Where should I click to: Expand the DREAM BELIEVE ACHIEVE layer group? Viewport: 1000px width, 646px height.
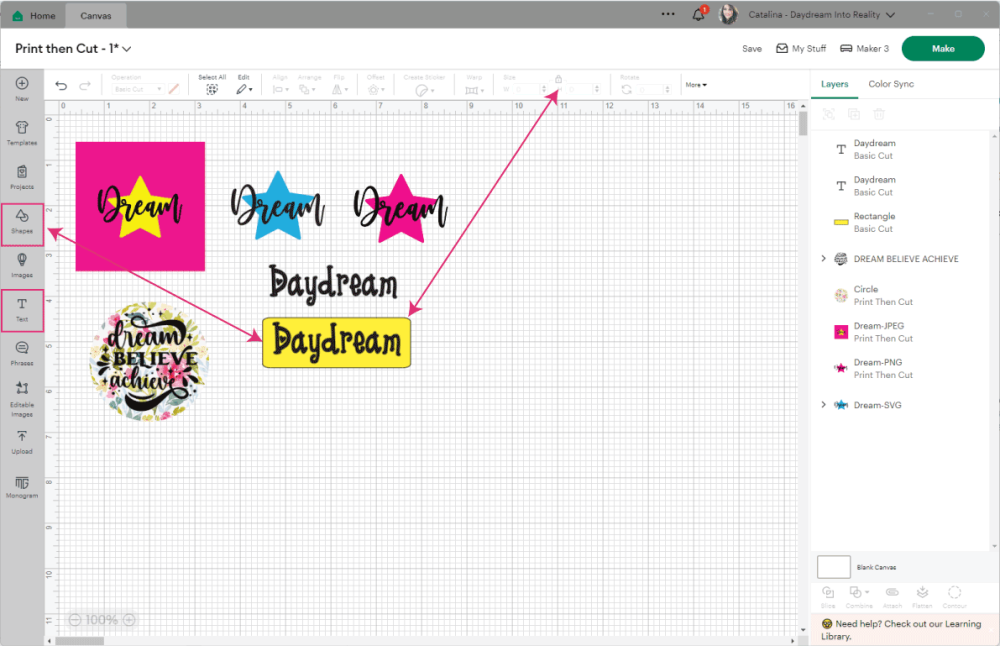pos(823,259)
